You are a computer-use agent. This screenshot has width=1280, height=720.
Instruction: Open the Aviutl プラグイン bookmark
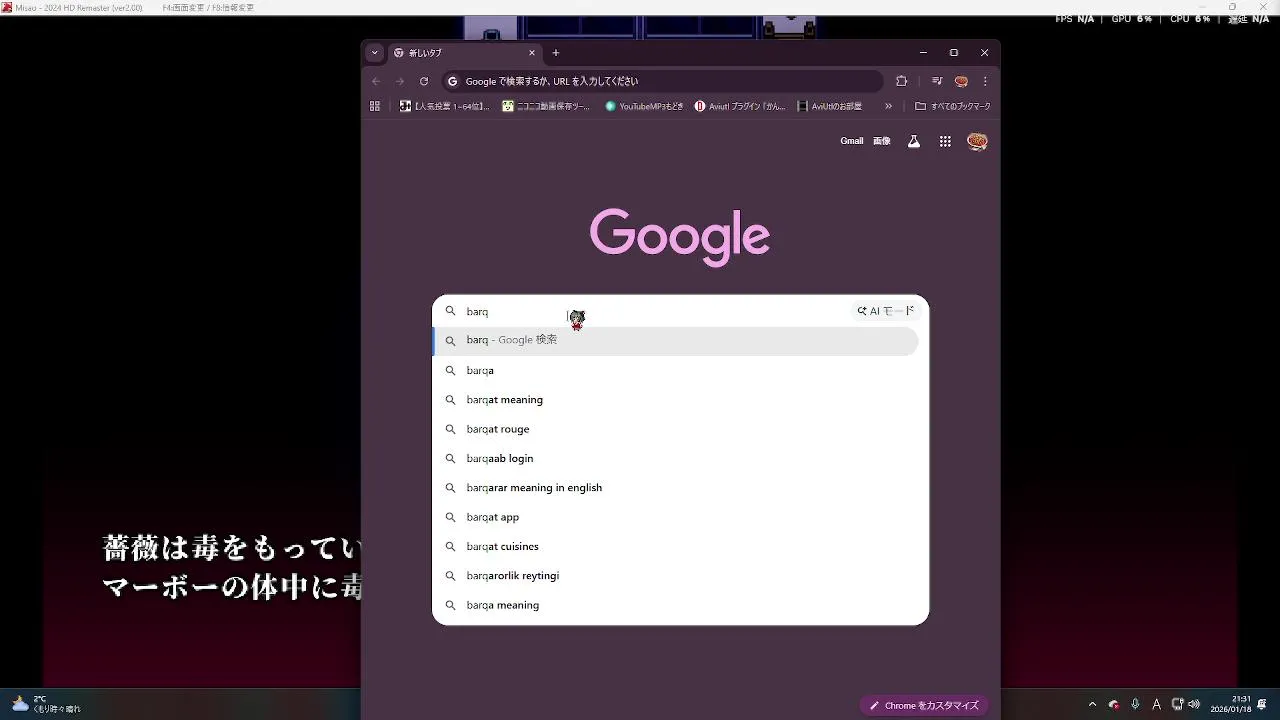[740, 106]
